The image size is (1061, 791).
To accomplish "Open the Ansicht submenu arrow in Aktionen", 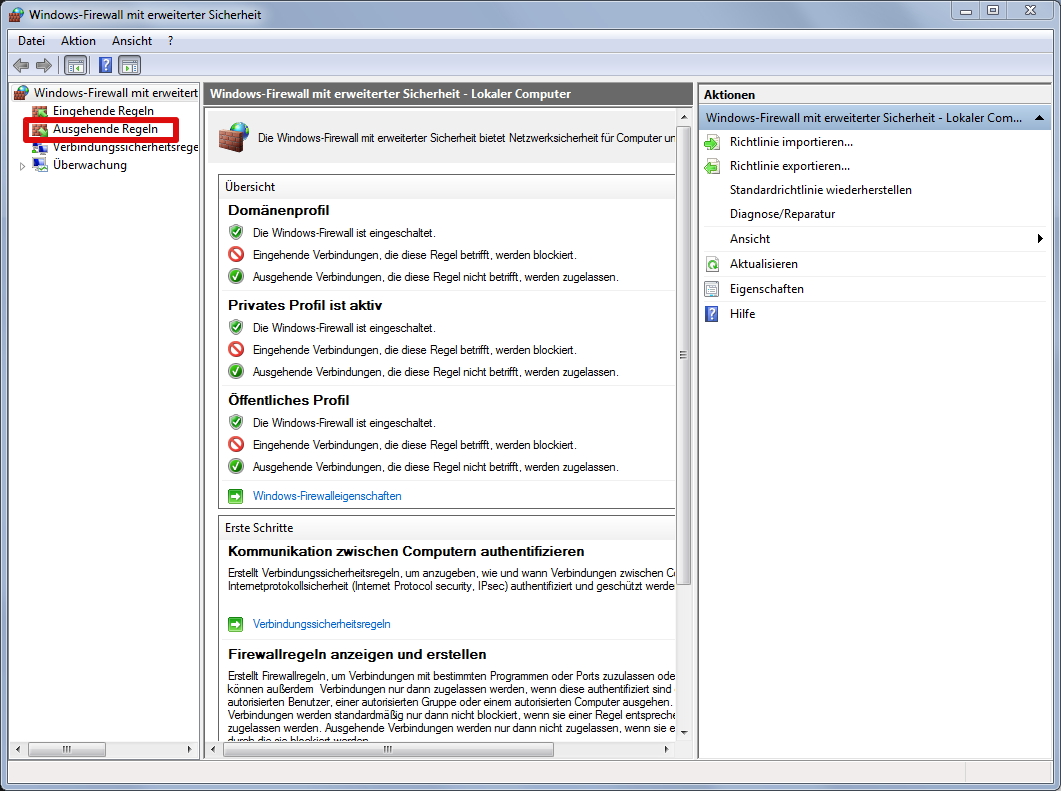I will [1040, 239].
